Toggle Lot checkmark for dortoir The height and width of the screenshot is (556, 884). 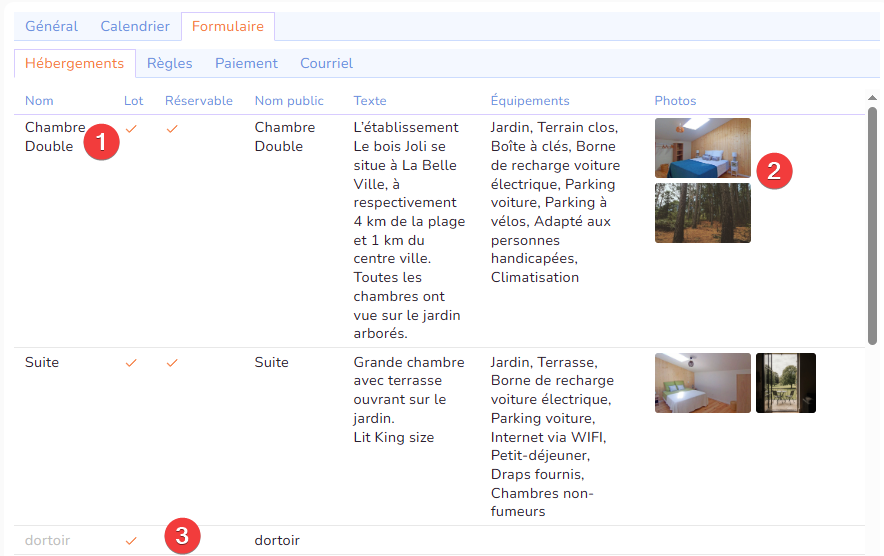tap(131, 541)
